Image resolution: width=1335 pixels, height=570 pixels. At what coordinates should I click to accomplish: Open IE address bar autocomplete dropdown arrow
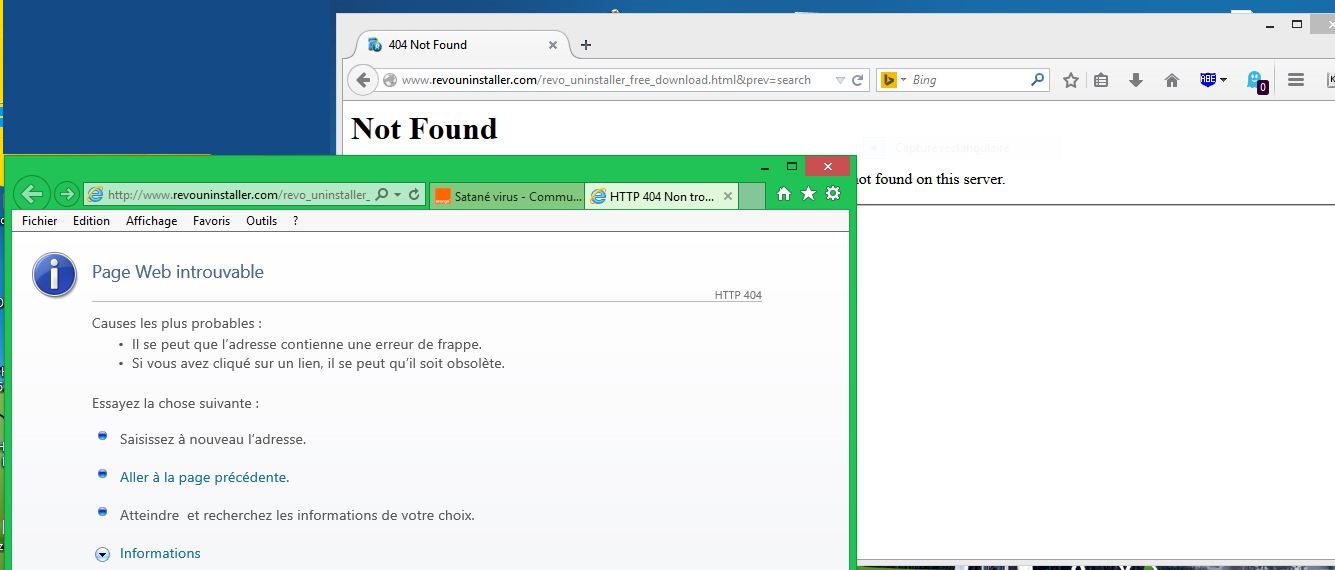tap(398, 195)
